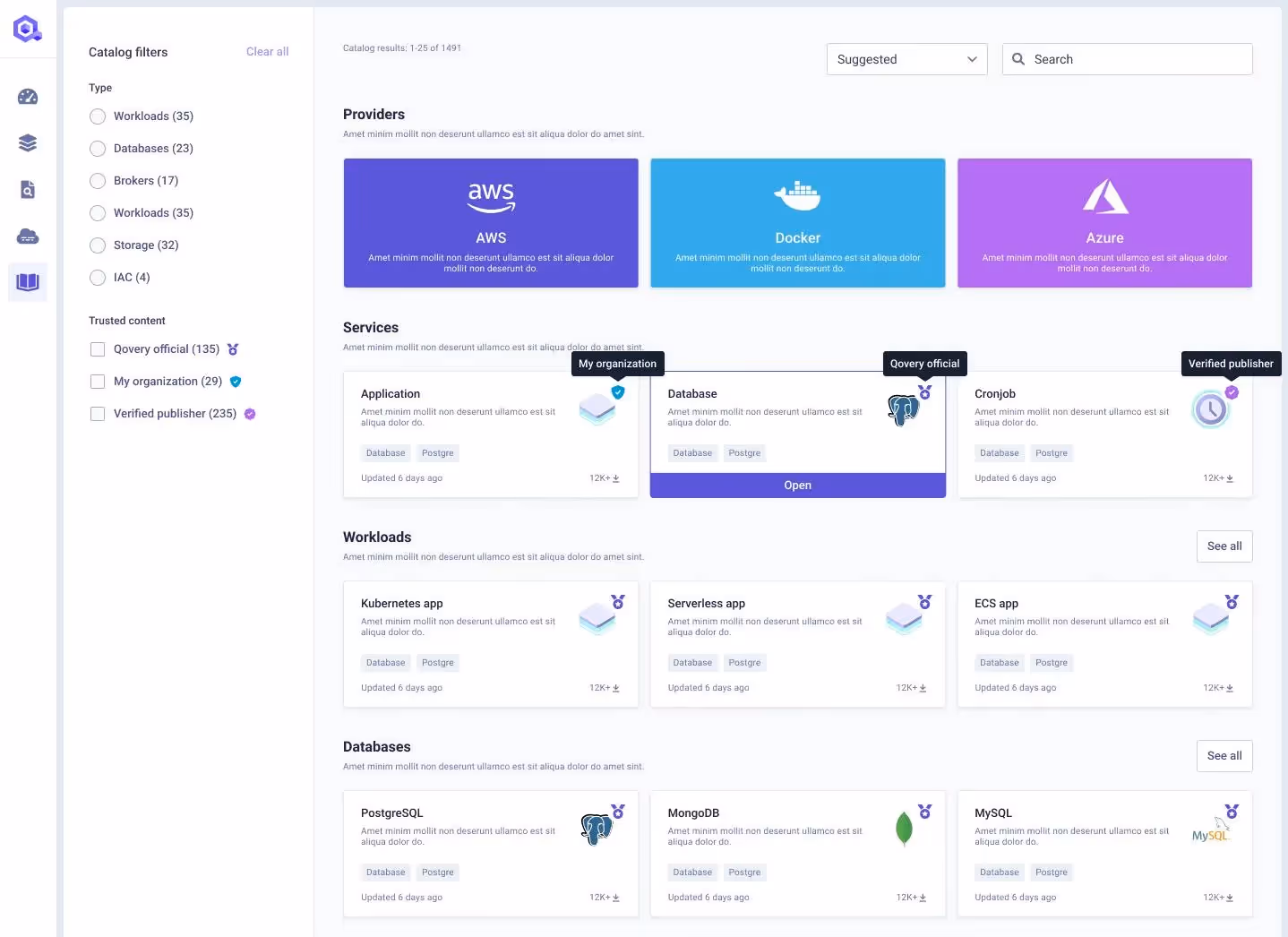Check the My organization (29) checkbox
The image size is (1288, 937).
tap(98, 382)
